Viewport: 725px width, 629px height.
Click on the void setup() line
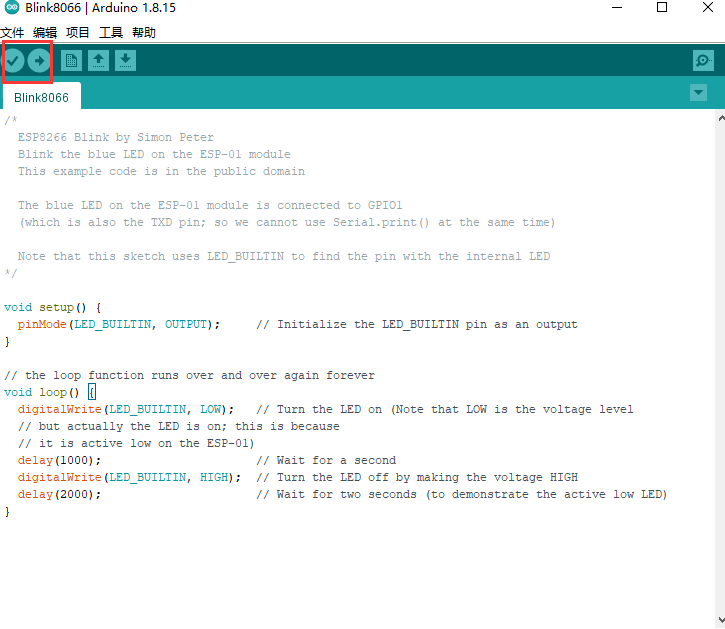click(x=52, y=307)
